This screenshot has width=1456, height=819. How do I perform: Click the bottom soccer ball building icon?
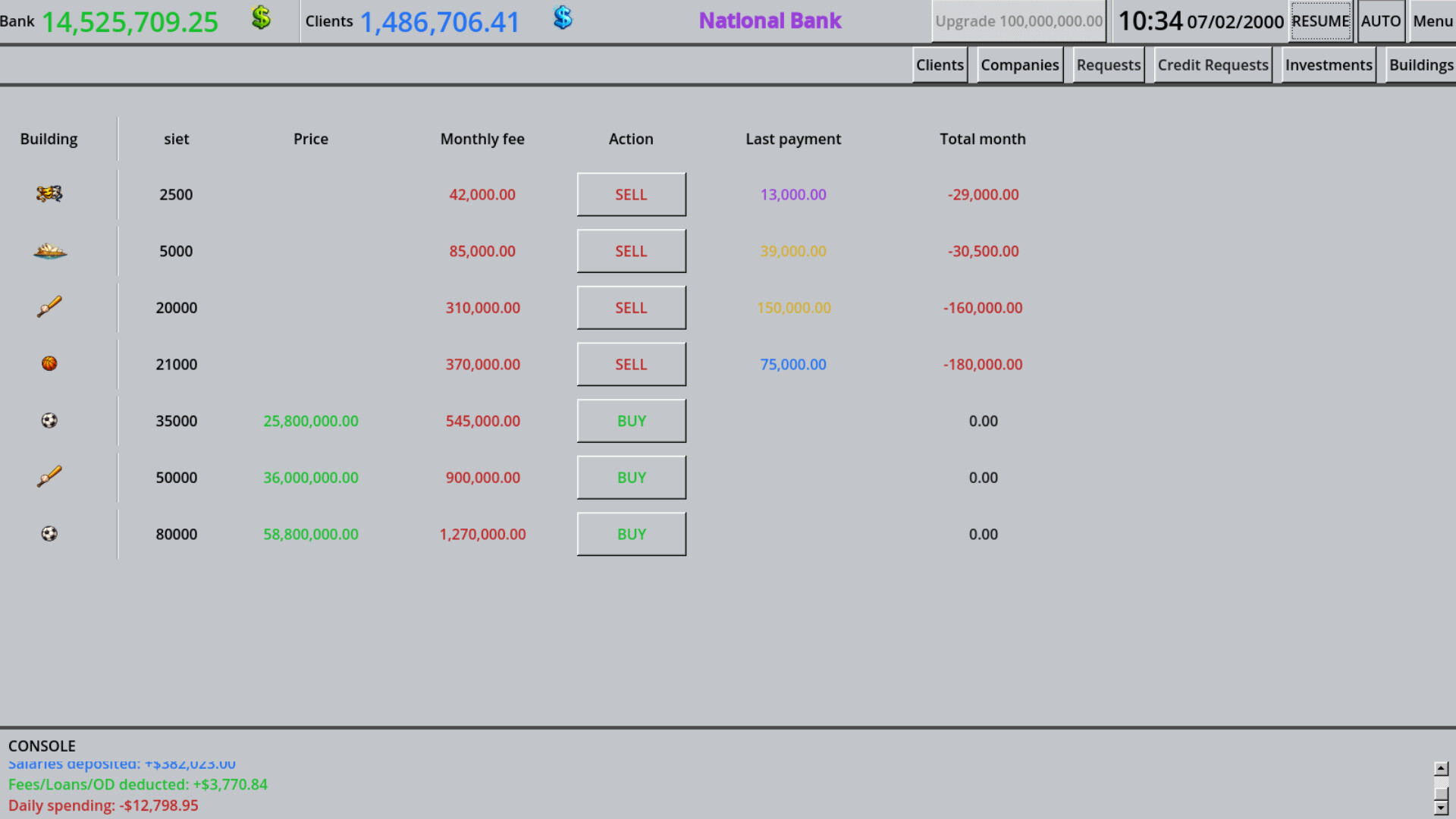click(49, 533)
